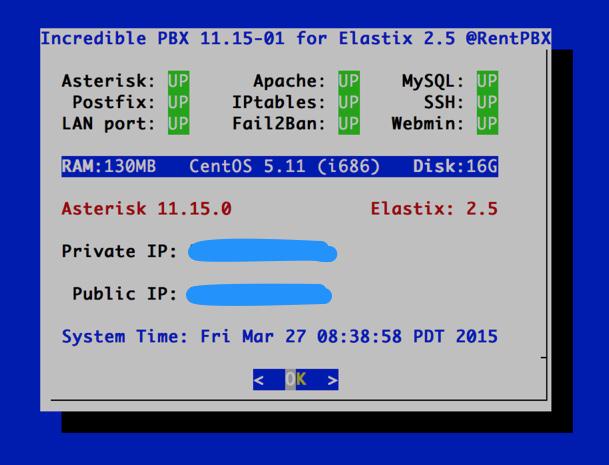Click the LAN port UP status indicator
Viewport: 609px width, 465px height.
(x=179, y=124)
